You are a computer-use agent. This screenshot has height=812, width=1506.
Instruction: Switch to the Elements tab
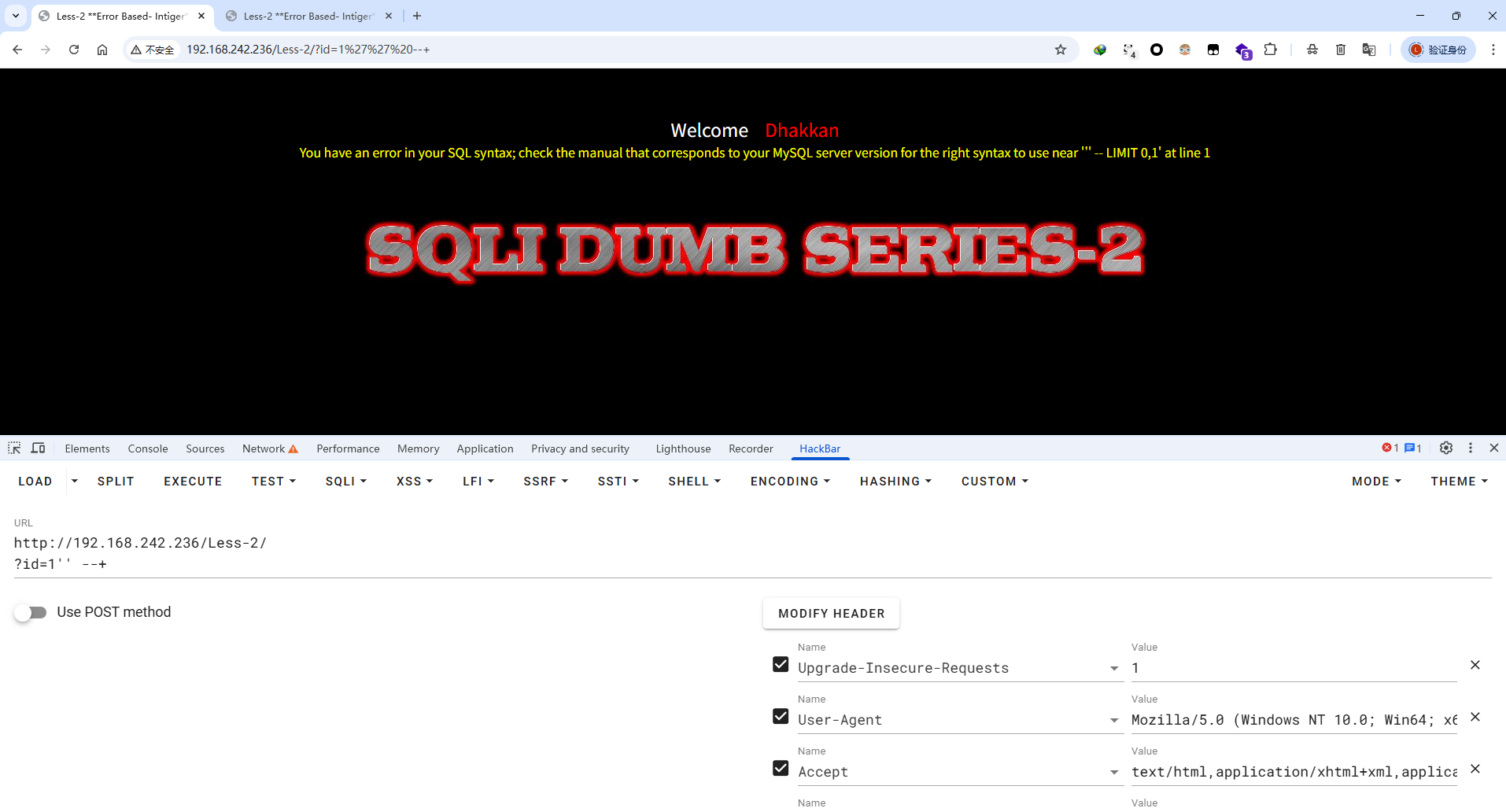click(87, 448)
